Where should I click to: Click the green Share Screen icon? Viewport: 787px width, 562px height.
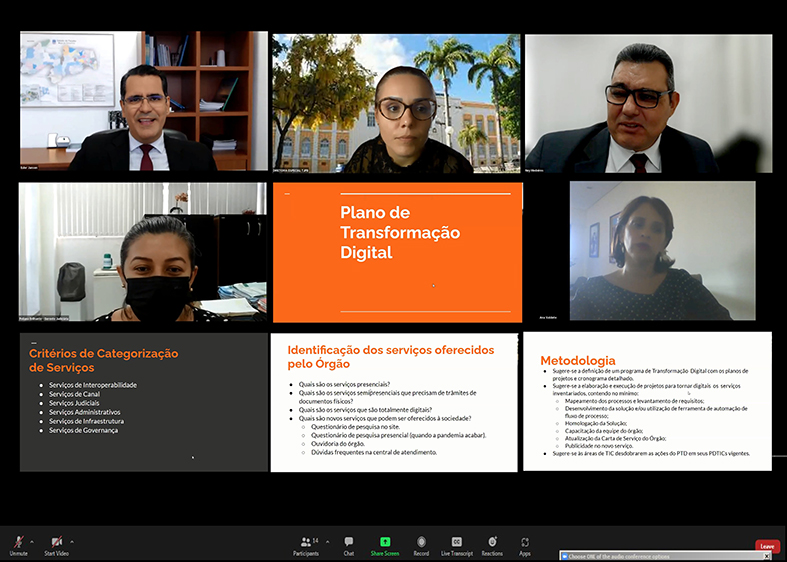(x=385, y=541)
